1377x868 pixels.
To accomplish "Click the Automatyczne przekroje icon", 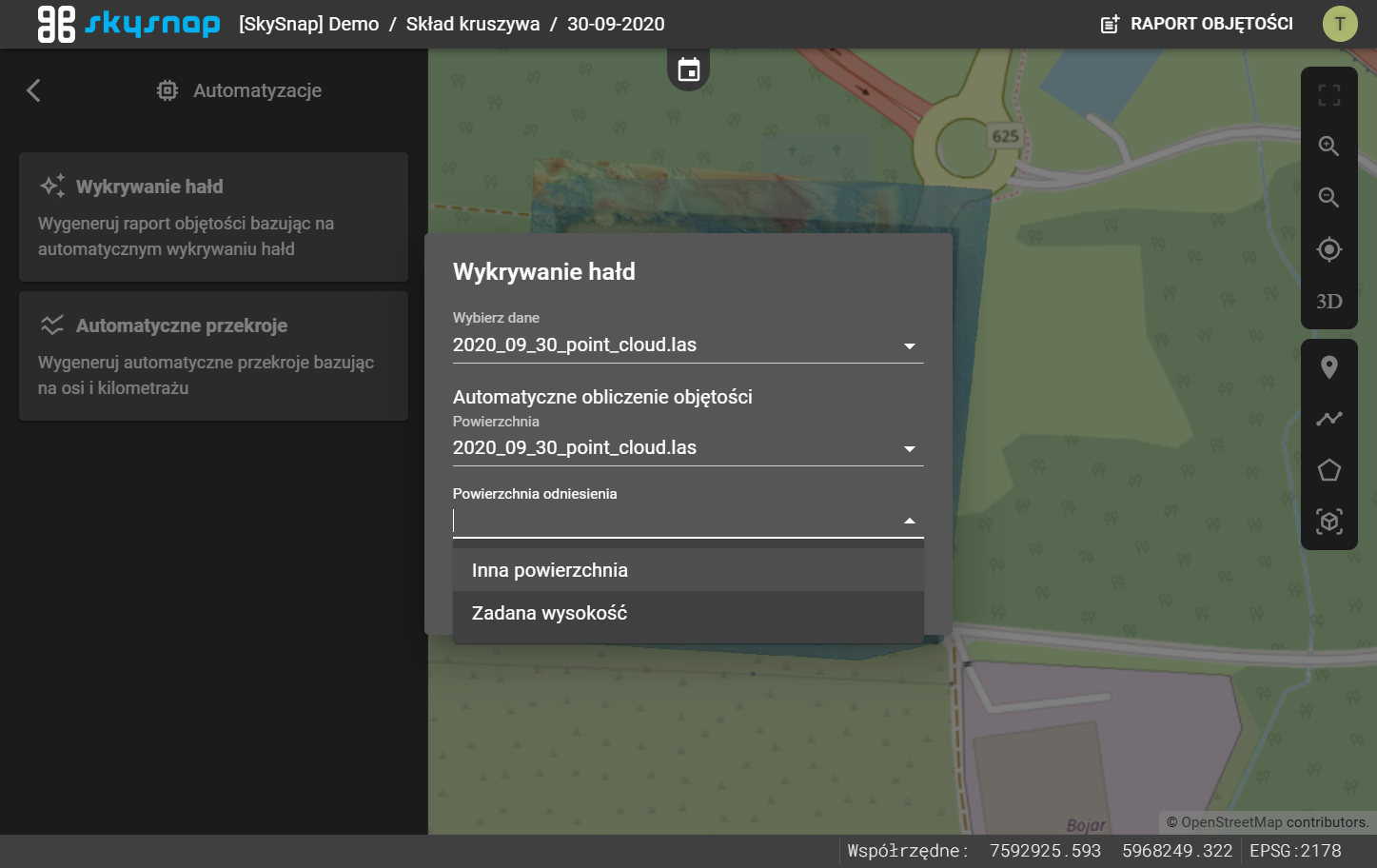I will tap(52, 325).
